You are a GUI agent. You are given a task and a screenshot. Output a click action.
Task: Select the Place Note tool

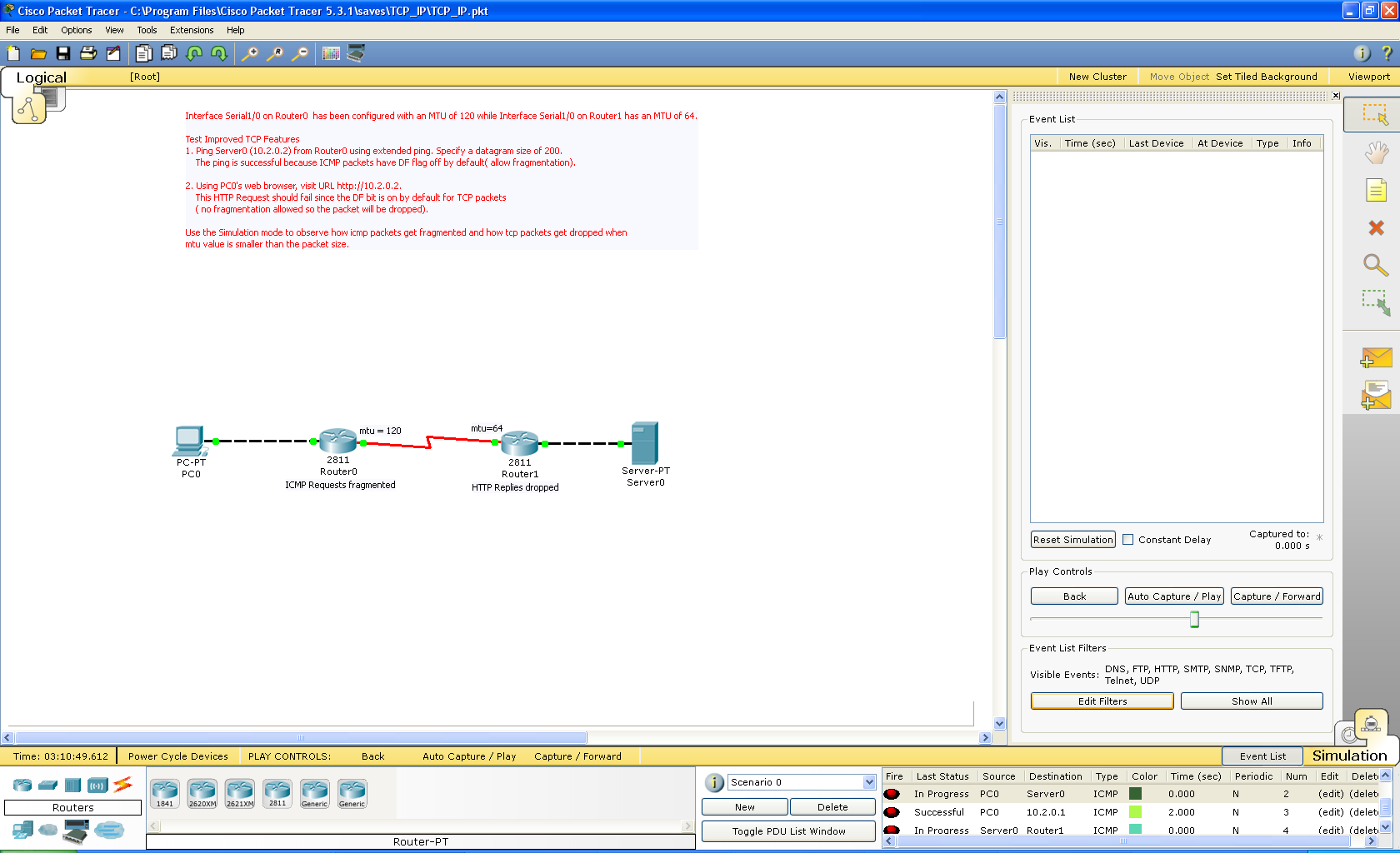coord(1376,190)
